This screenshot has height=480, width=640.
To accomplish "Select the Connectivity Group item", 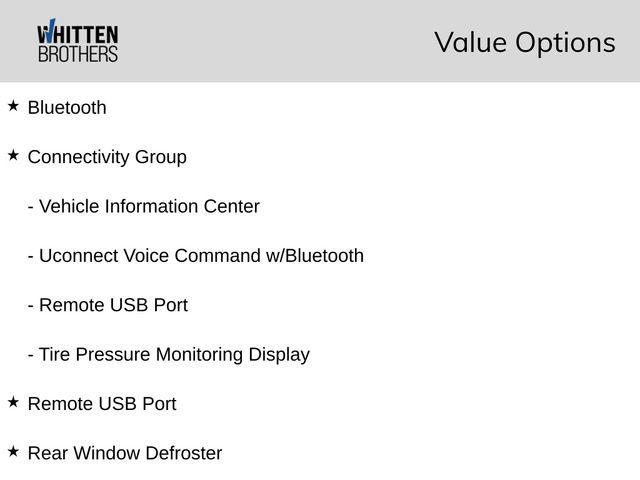I will click(107, 158).
